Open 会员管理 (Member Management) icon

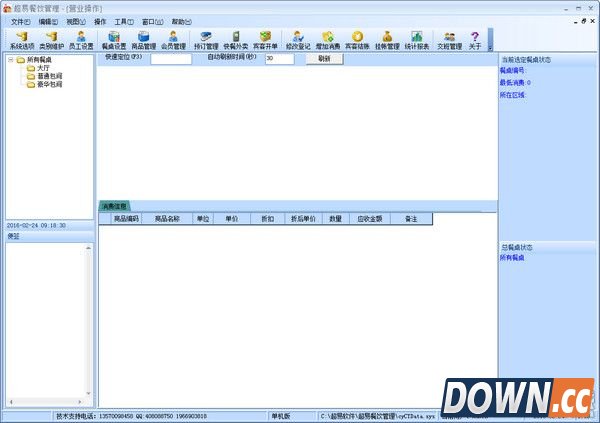click(x=173, y=40)
